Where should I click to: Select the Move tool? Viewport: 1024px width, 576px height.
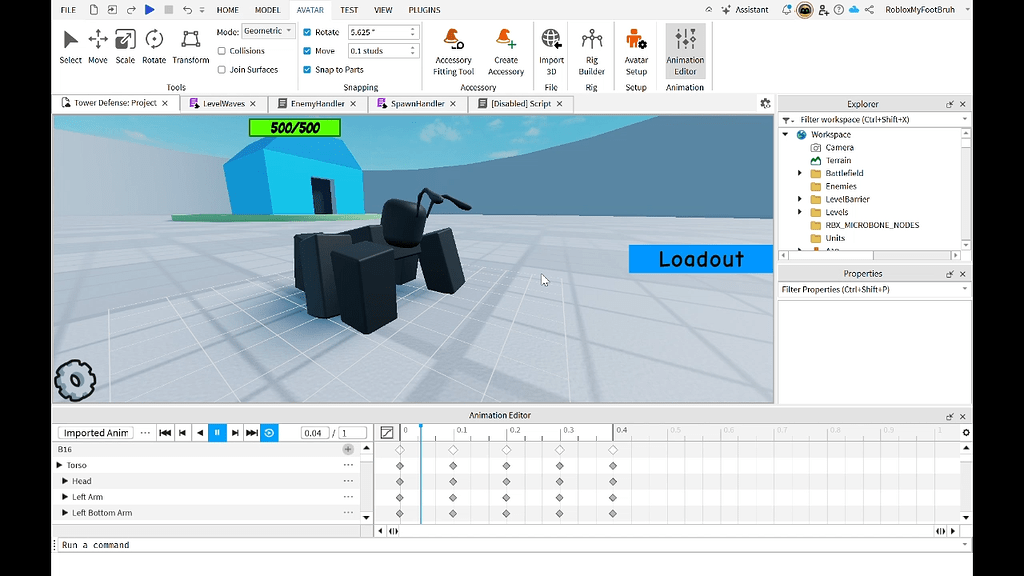tap(97, 45)
